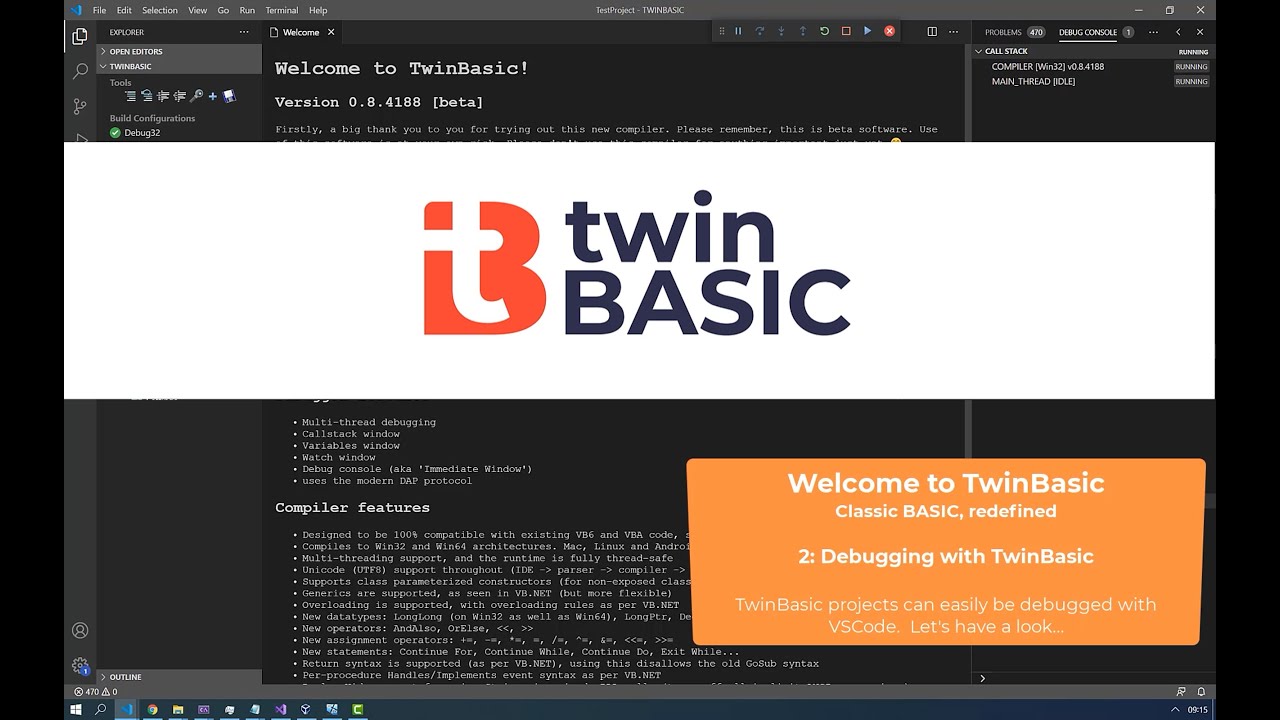Screen dimensions: 1280x720
Task: Open the Go menu
Action: click(223, 10)
